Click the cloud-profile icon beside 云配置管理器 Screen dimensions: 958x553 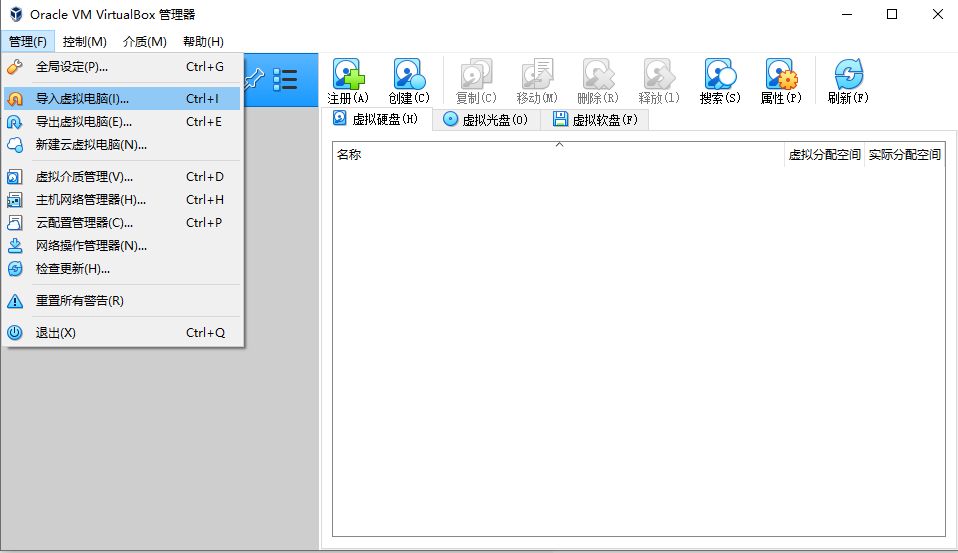pos(15,222)
